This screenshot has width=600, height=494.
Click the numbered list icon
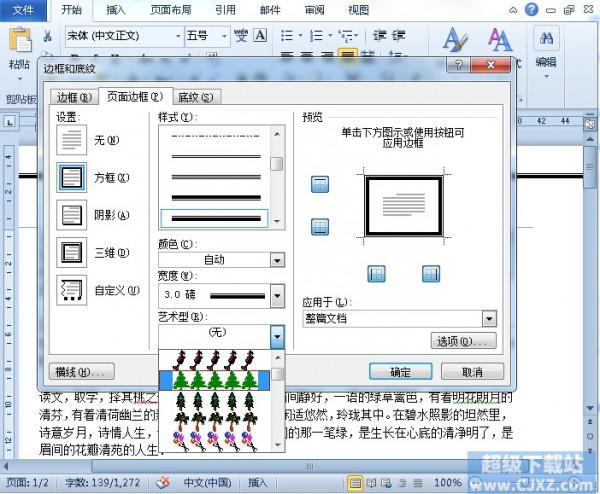316,36
